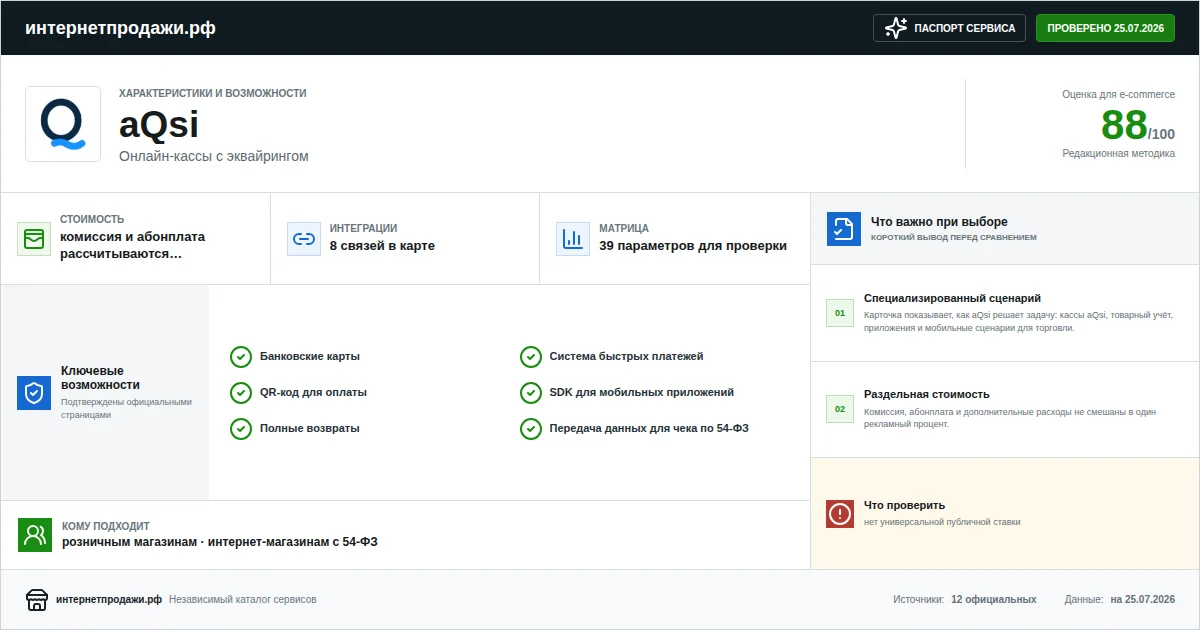
Task: Click the Подтверждены официальными страницами note
Action: pos(126,408)
